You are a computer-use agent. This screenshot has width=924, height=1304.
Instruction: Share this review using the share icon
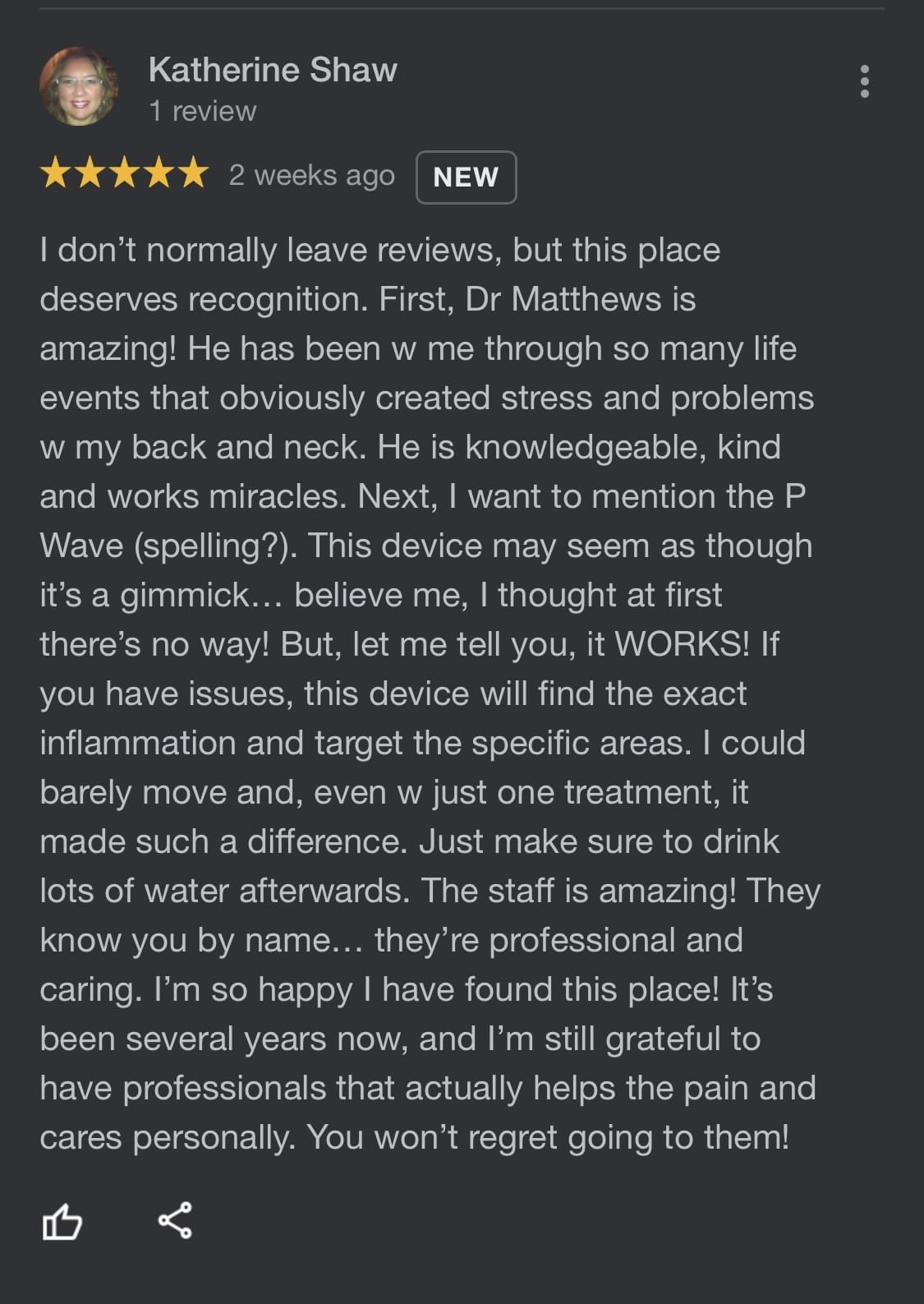pos(175,1220)
